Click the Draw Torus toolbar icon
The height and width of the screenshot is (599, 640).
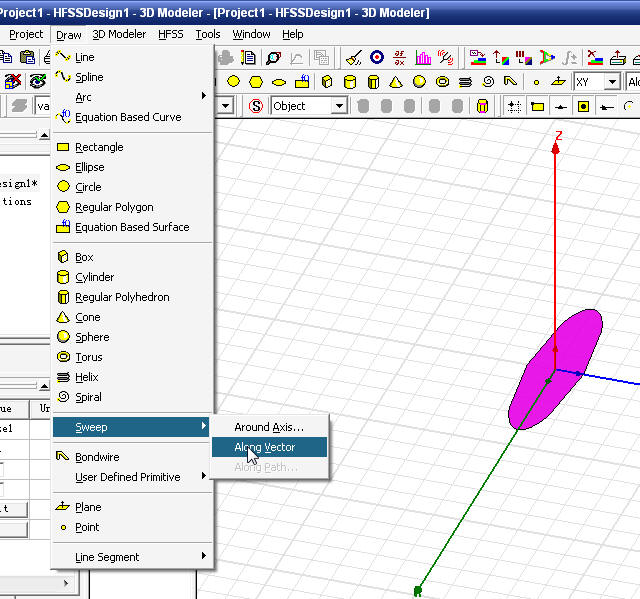442,82
